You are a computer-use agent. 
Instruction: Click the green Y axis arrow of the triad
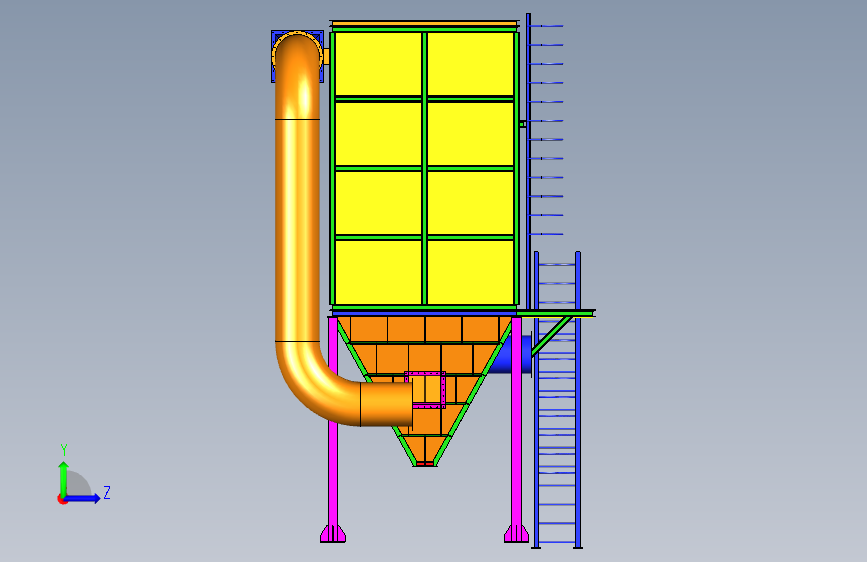[64, 478]
